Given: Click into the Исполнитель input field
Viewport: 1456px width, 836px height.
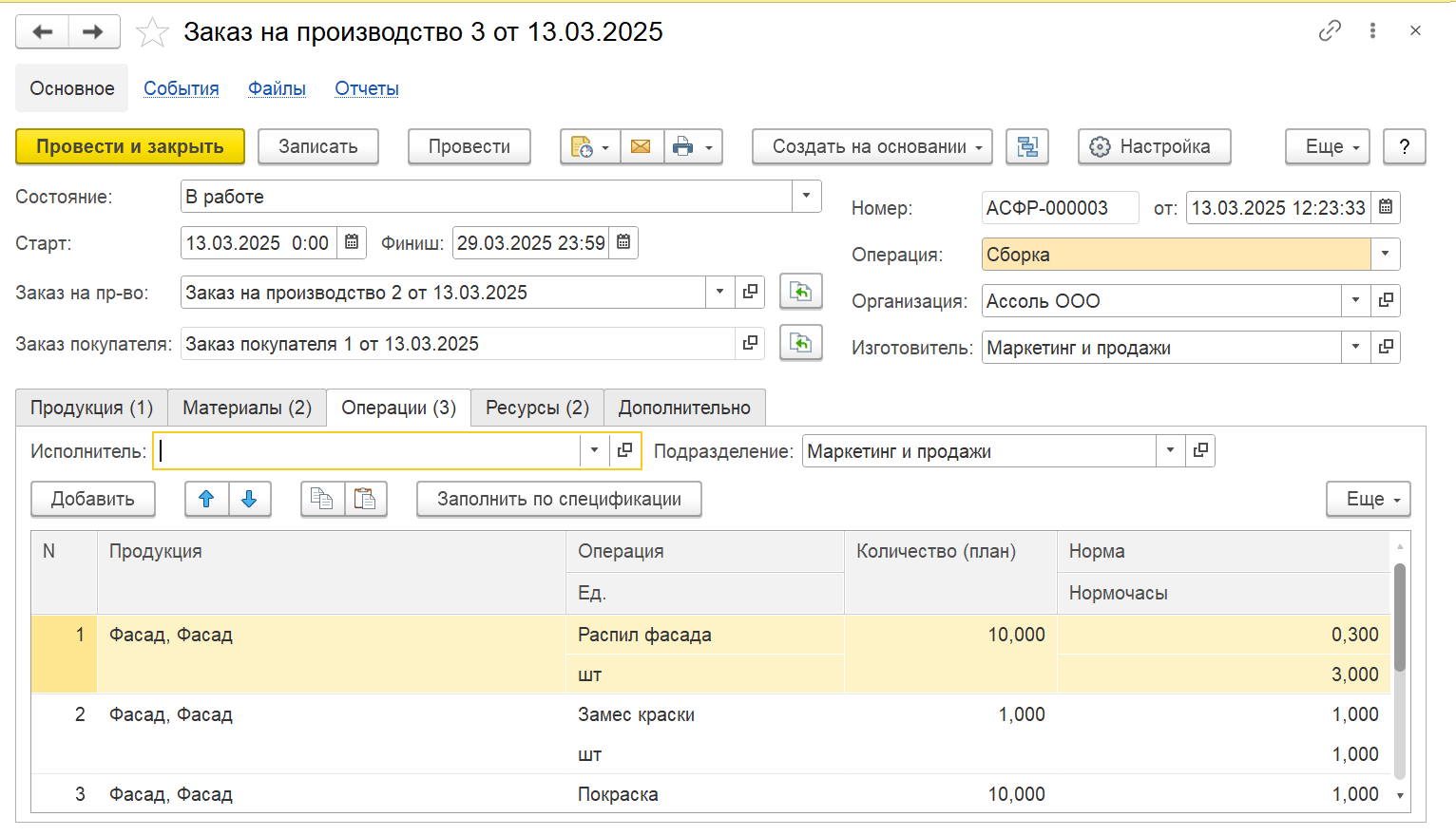Looking at the screenshot, I should click(x=369, y=451).
